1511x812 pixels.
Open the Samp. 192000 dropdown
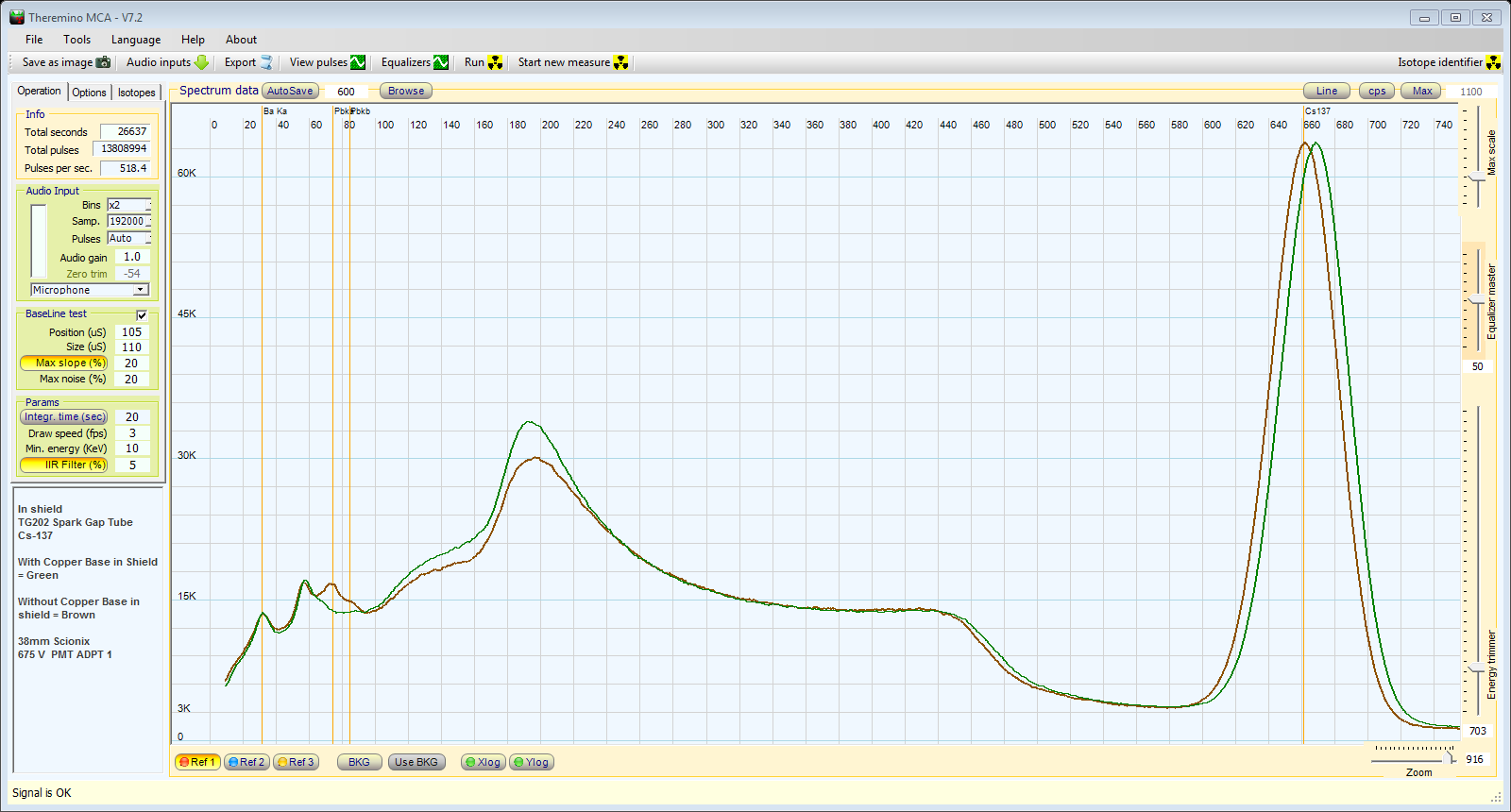pos(147,221)
